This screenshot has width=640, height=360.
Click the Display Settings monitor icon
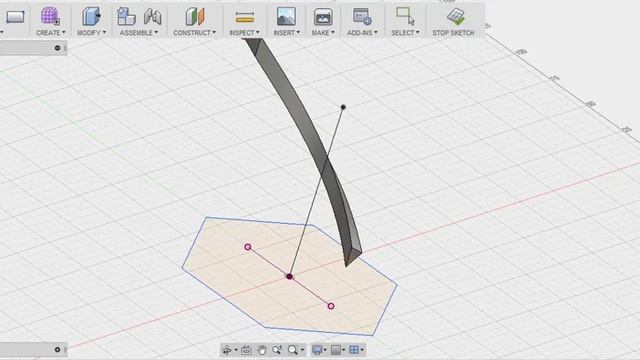pyautogui.click(x=317, y=350)
